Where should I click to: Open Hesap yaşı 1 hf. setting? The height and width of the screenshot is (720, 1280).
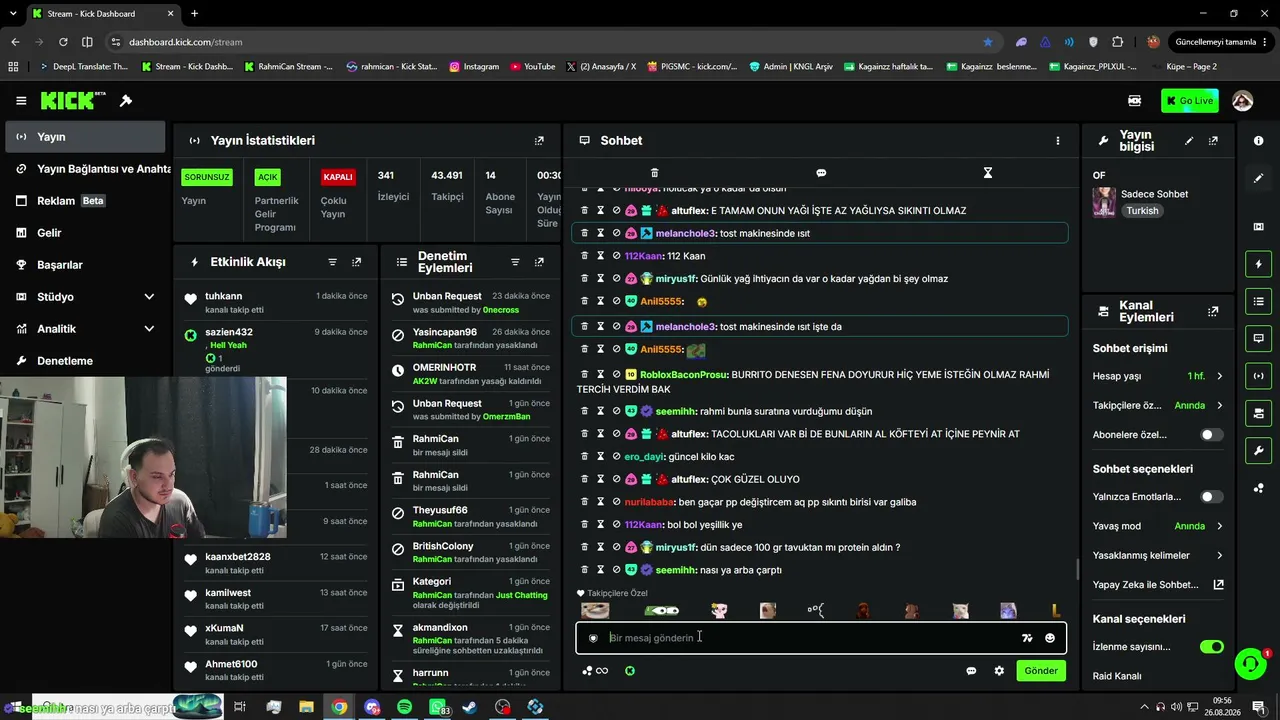click(1158, 376)
